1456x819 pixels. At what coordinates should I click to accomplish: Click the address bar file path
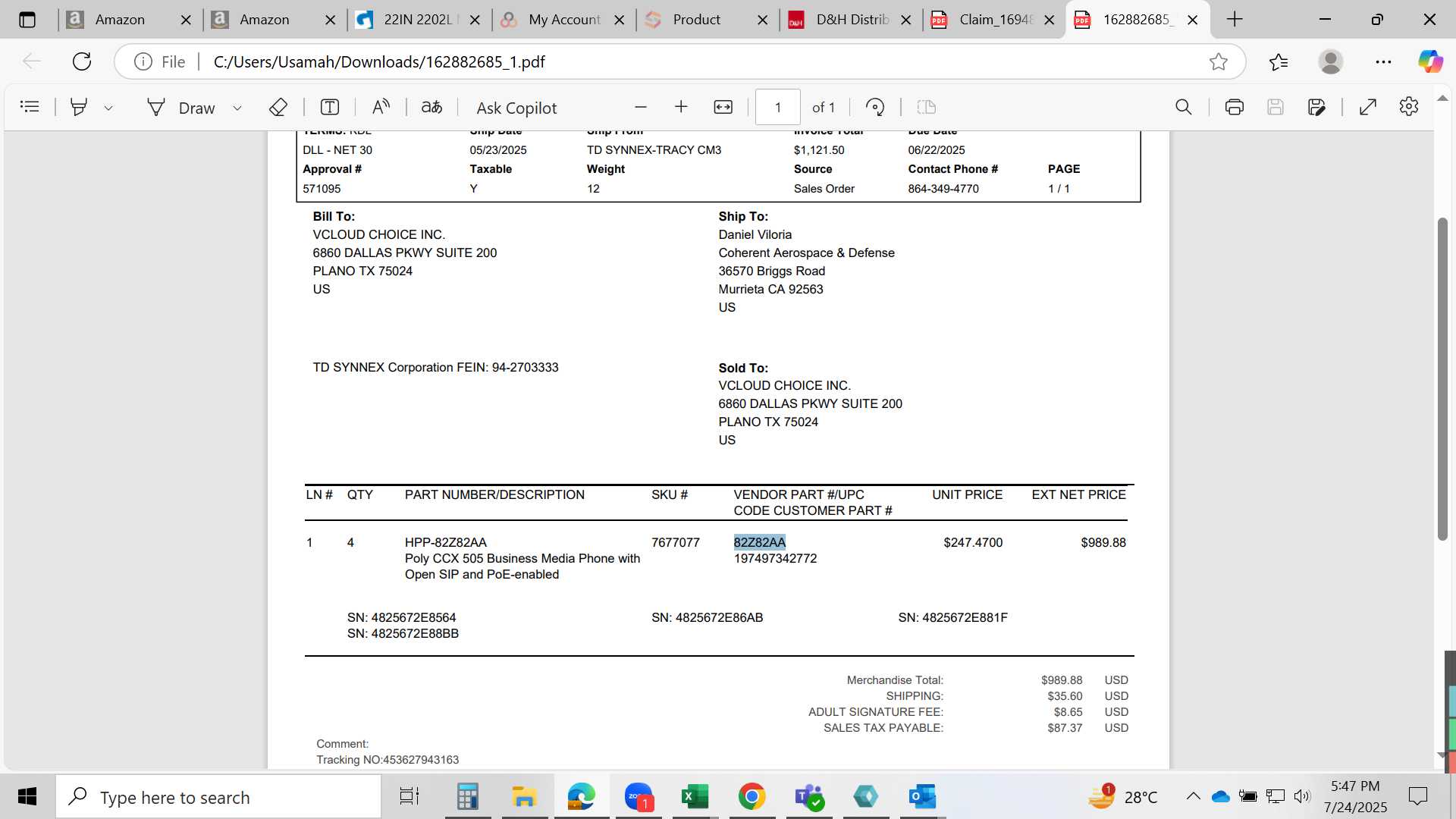pyautogui.click(x=379, y=61)
